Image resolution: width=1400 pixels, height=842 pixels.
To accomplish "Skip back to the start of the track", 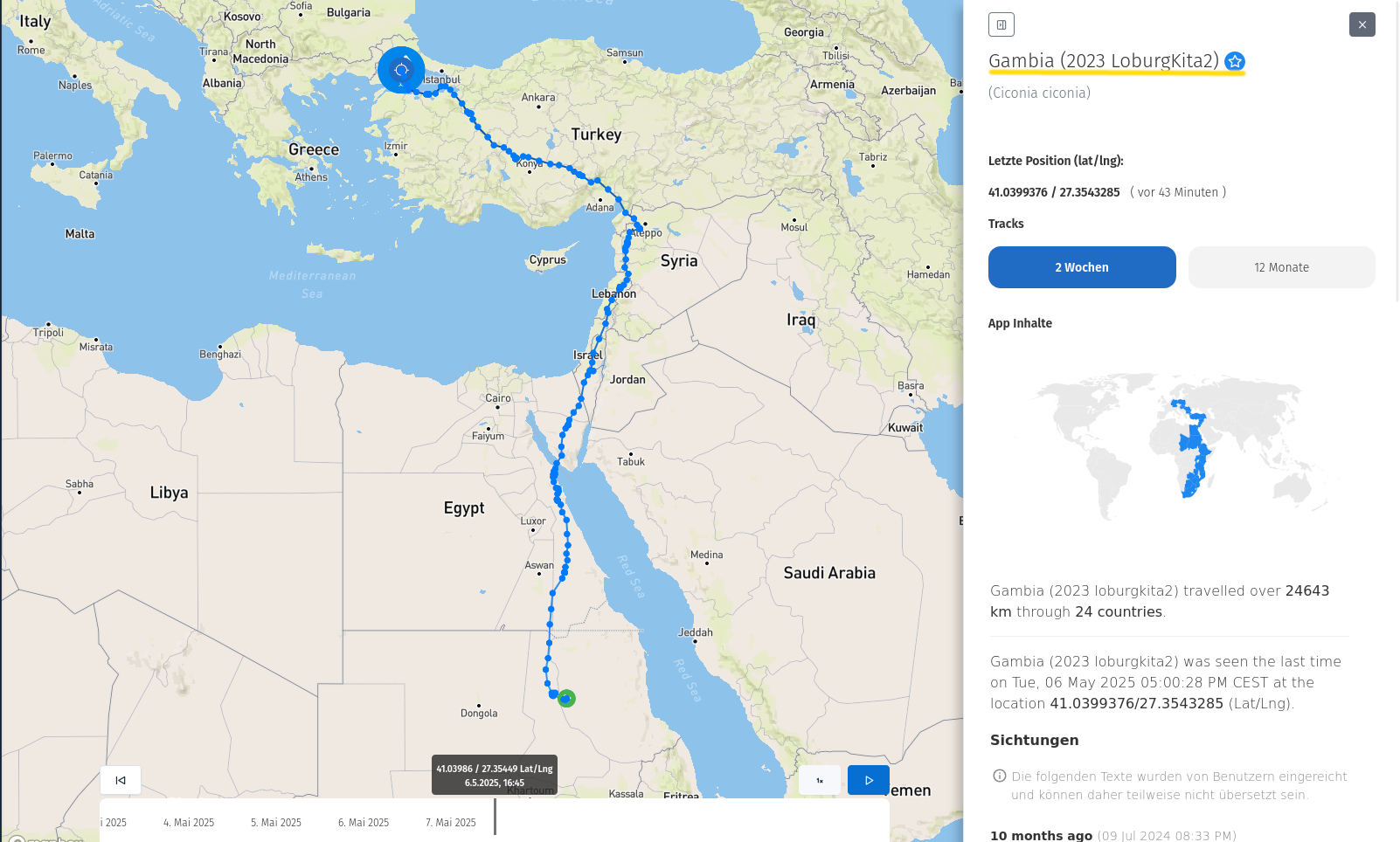I will click(x=121, y=780).
